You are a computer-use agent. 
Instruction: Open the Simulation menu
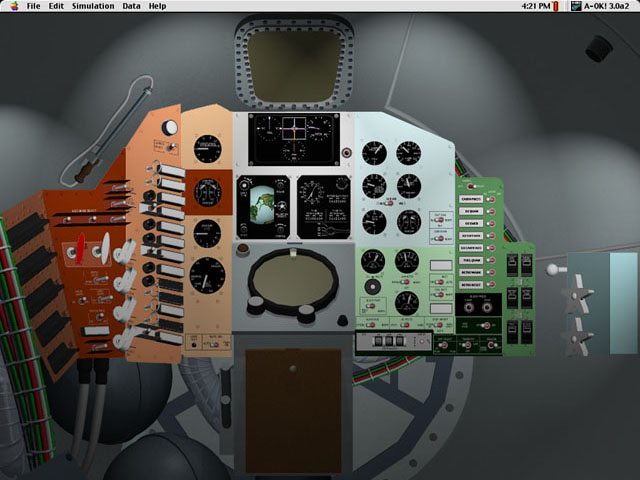click(x=93, y=6)
